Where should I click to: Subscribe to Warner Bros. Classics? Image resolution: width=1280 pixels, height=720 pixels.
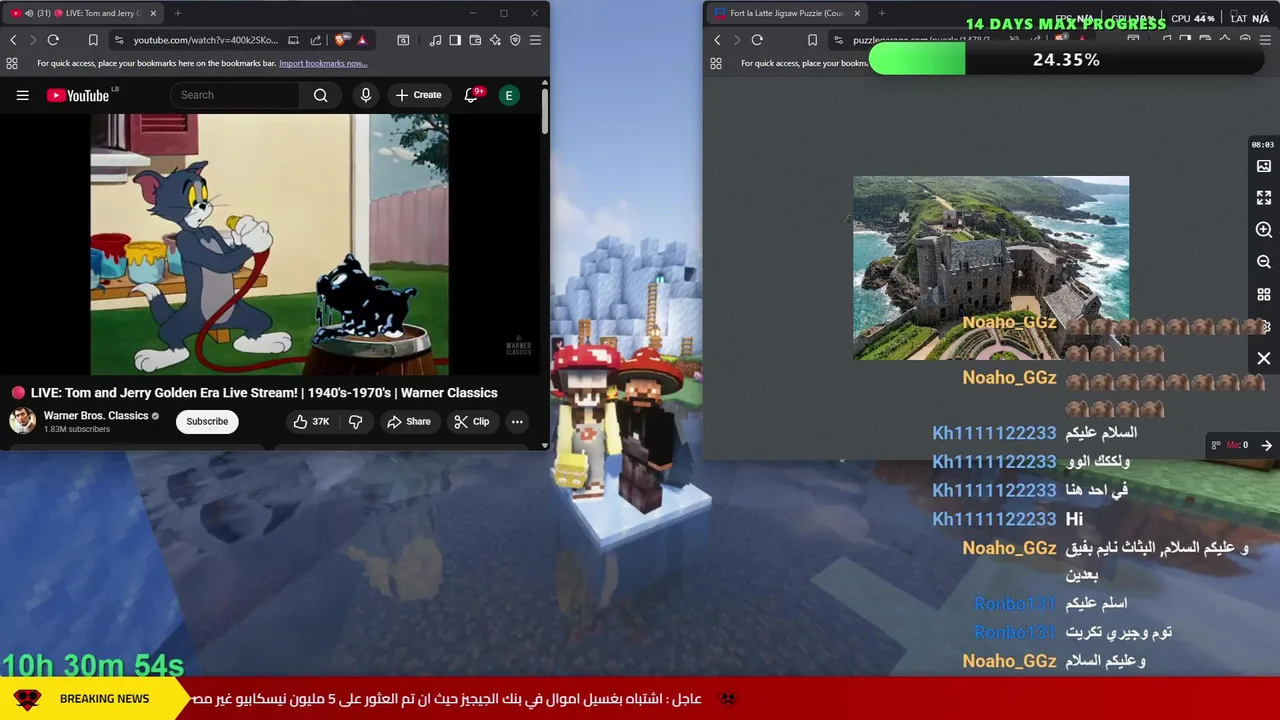click(207, 421)
